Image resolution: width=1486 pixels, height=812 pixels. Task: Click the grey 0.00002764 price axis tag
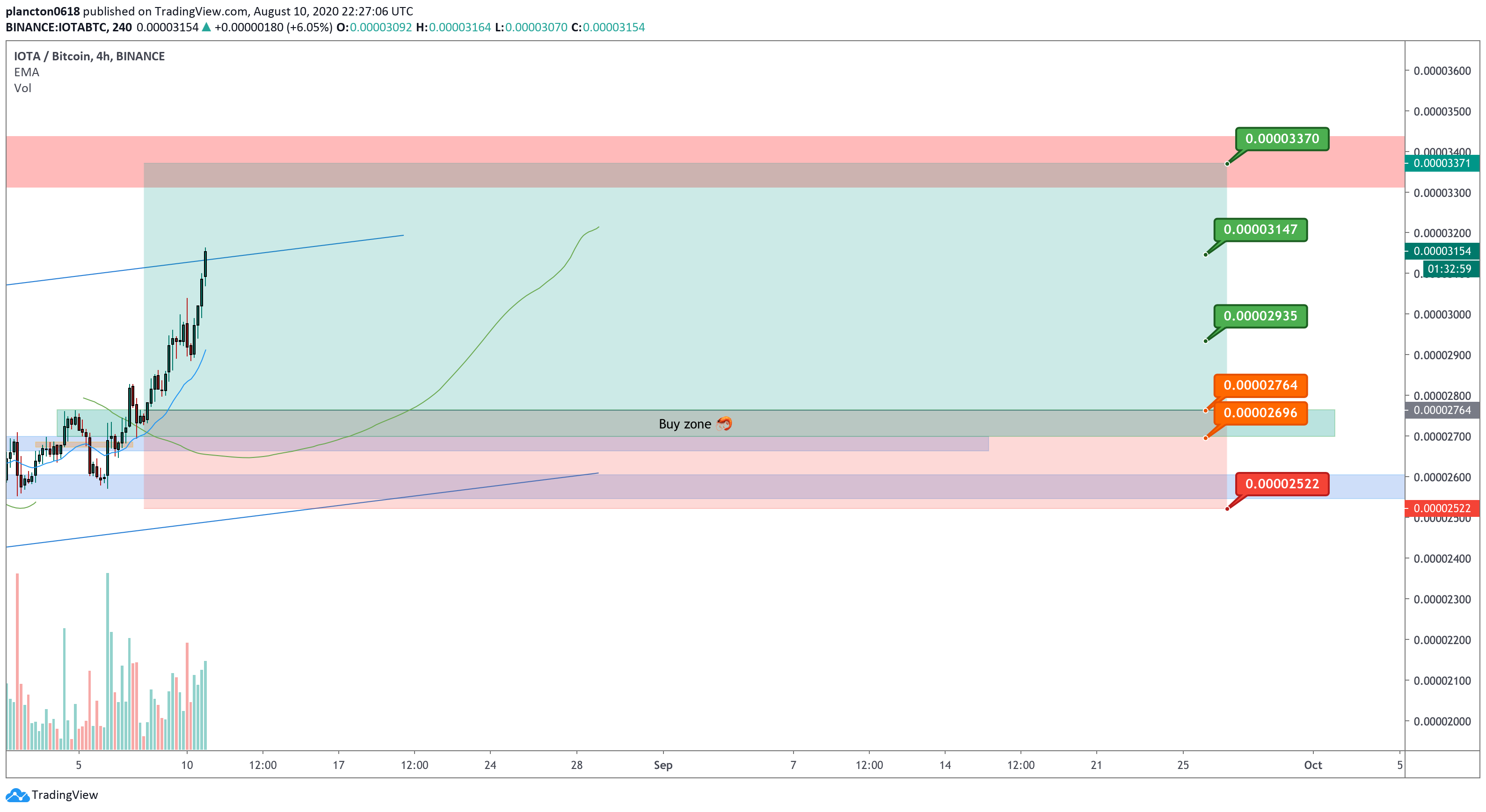tap(1442, 410)
